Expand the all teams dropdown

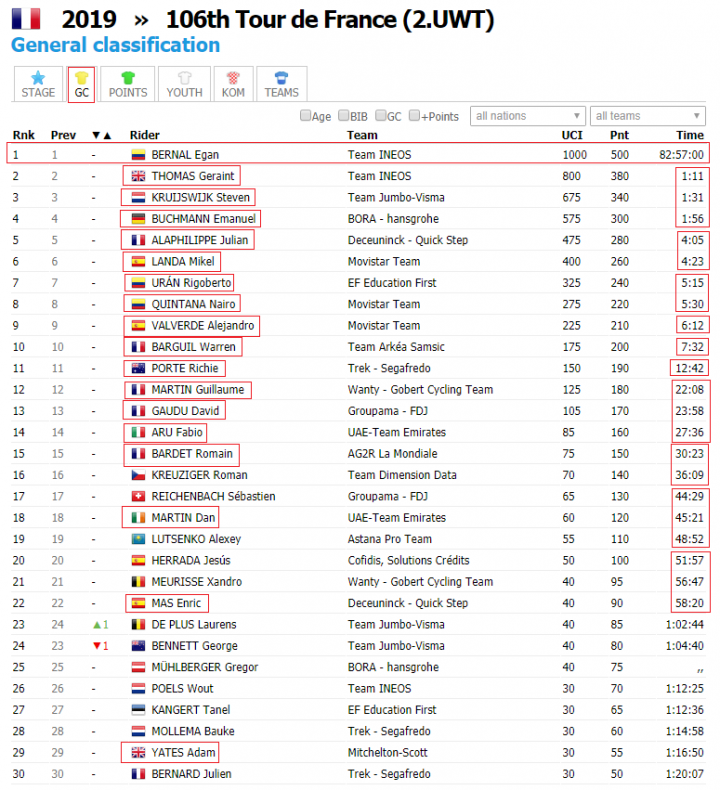647,116
